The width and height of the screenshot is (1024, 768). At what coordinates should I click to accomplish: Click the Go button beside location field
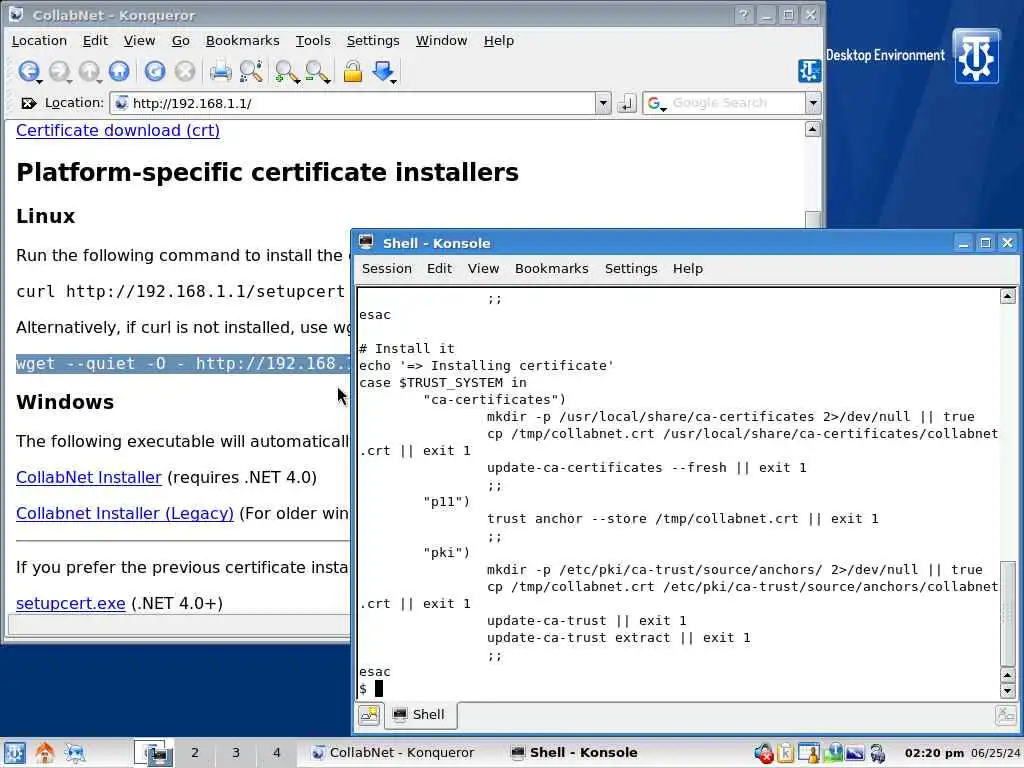(x=626, y=103)
